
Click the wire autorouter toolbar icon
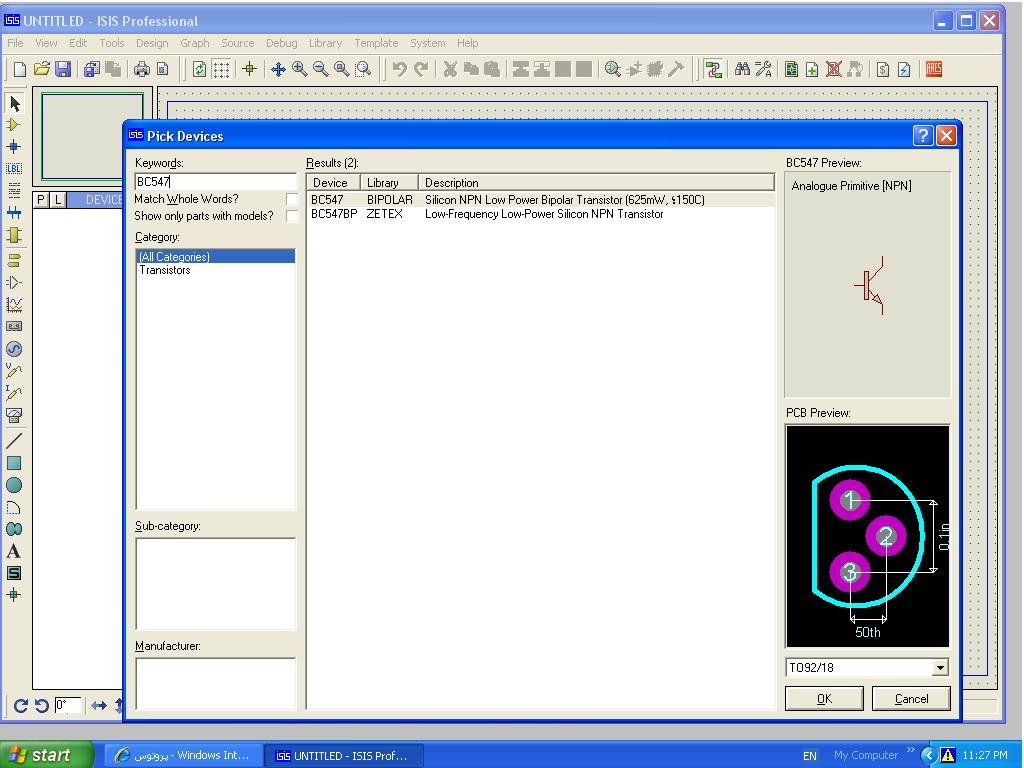click(x=713, y=69)
